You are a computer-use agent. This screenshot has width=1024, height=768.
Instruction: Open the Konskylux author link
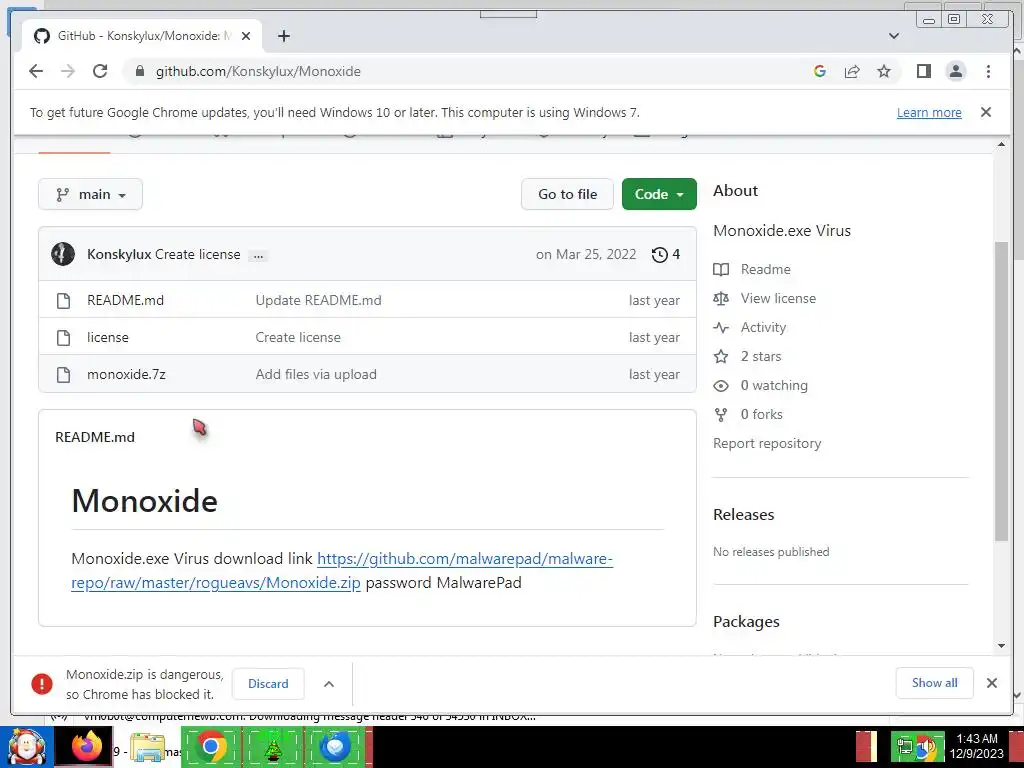coord(119,254)
